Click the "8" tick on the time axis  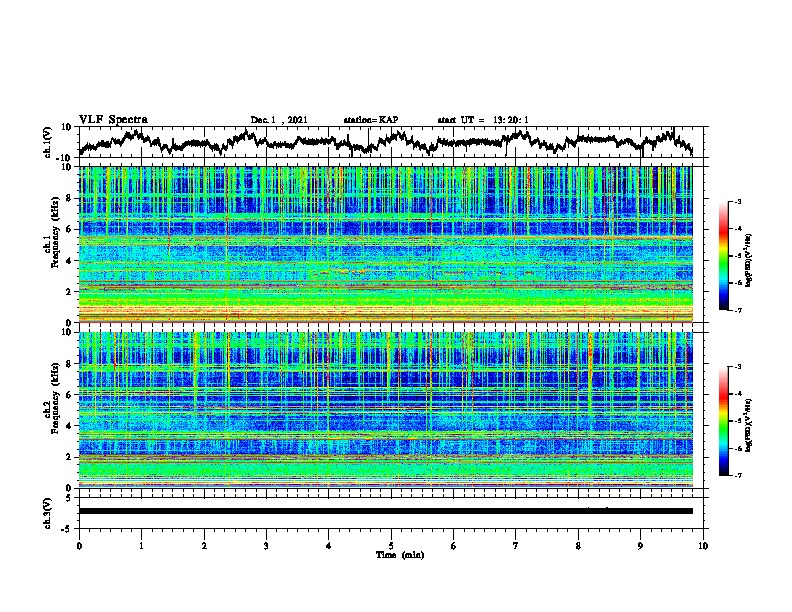(578, 546)
